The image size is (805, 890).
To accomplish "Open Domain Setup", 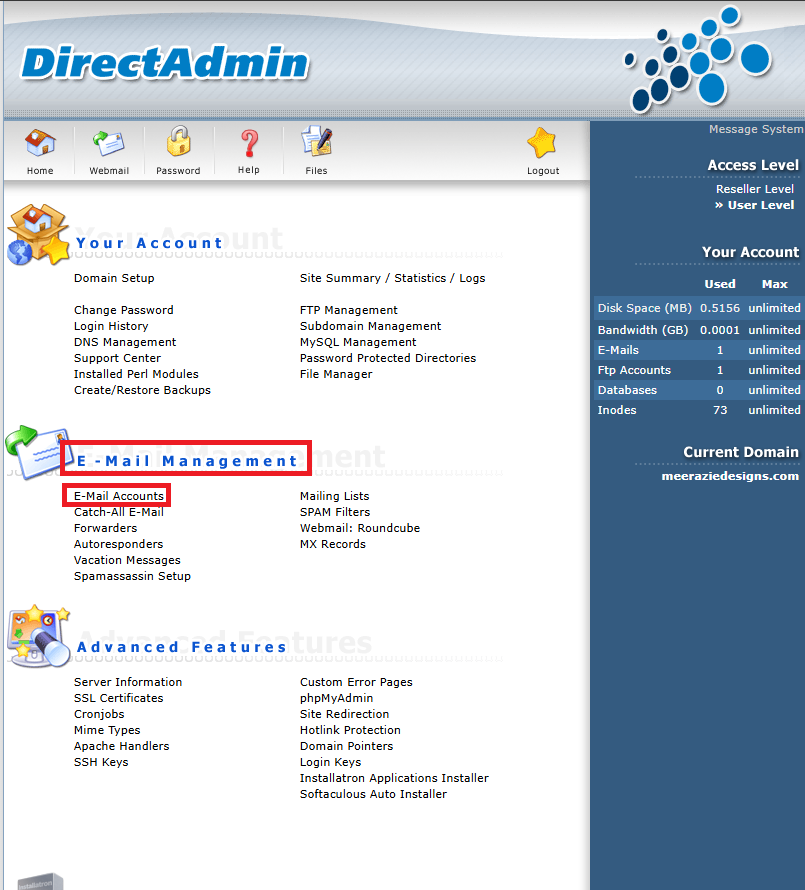I will [114, 278].
